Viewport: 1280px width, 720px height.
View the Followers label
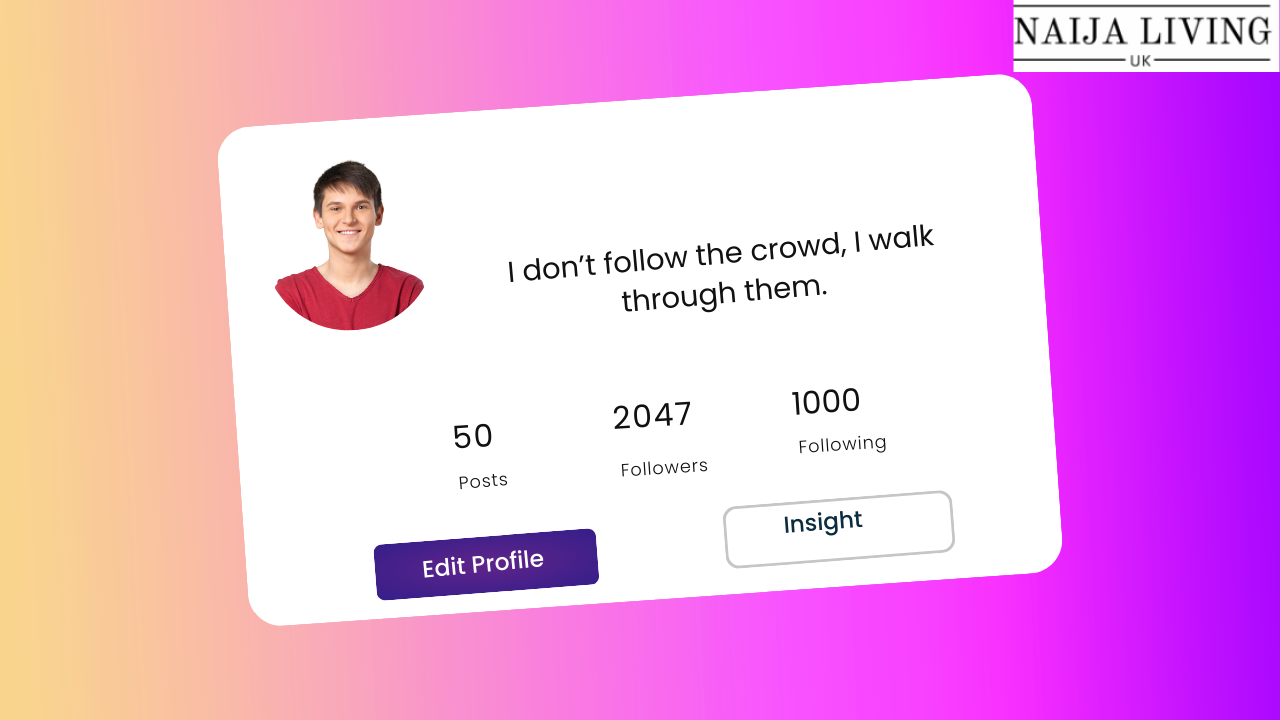(664, 468)
